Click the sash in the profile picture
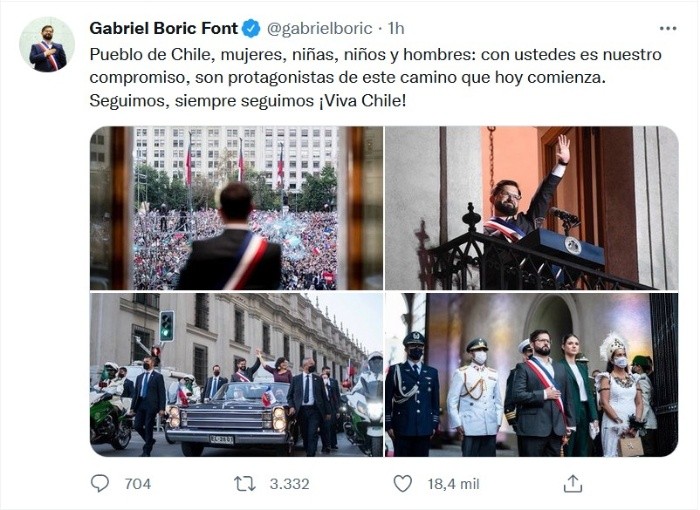The image size is (700, 510). point(49,56)
